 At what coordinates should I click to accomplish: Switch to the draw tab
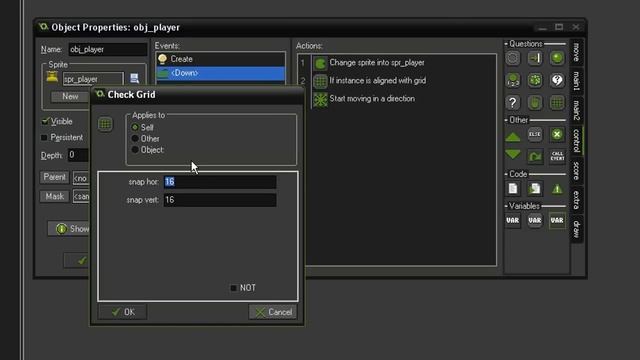pos(576,229)
